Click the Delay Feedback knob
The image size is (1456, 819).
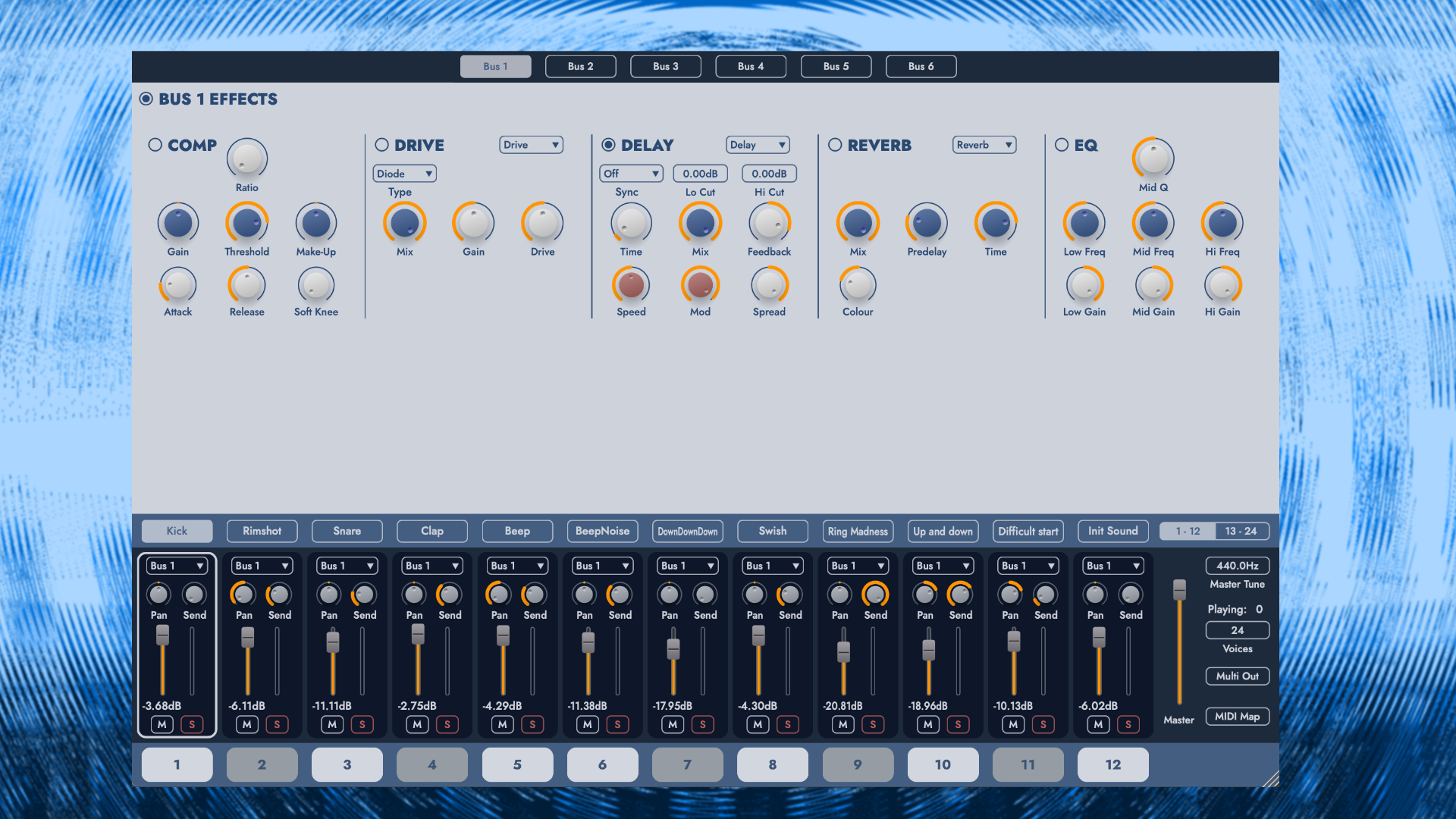pos(769,223)
